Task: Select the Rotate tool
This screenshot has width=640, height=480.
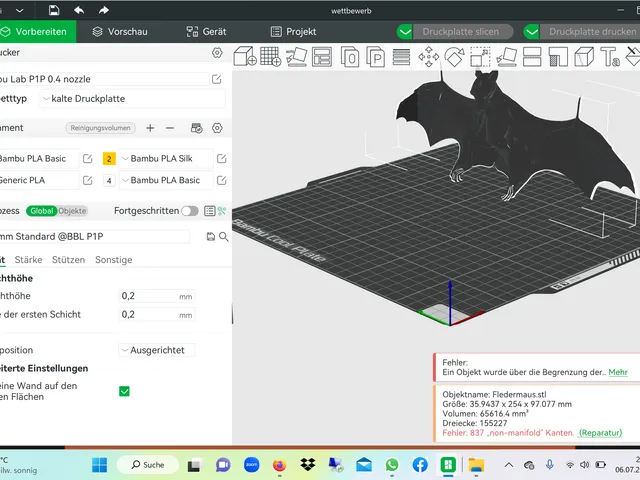Action: [x=454, y=57]
